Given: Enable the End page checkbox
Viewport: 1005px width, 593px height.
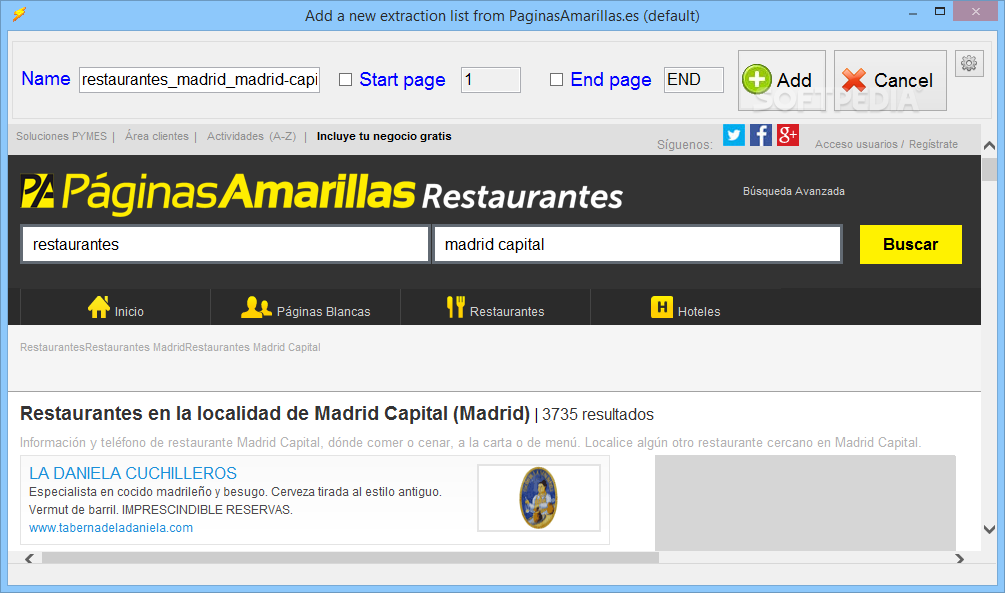Looking at the screenshot, I should (556, 79).
